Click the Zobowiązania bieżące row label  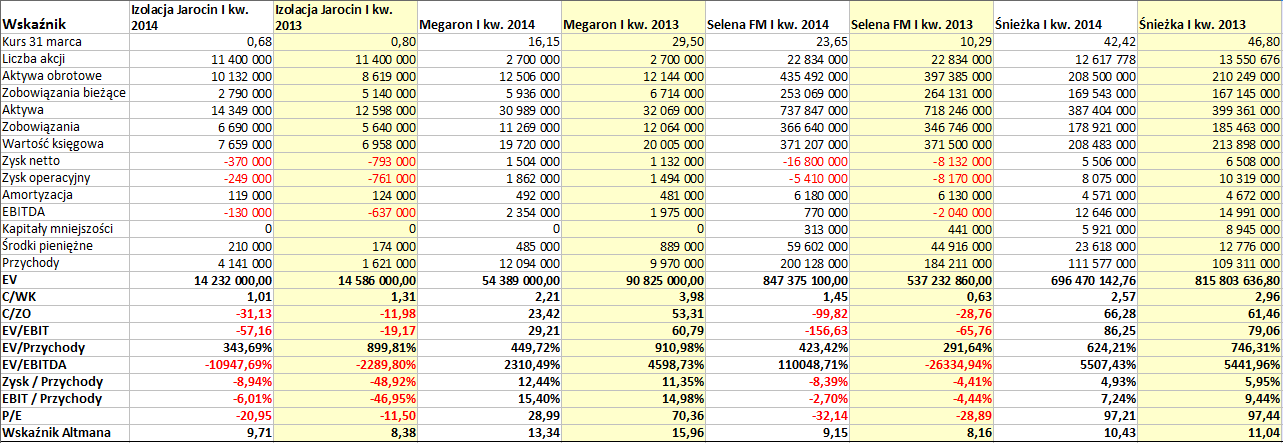64,93
